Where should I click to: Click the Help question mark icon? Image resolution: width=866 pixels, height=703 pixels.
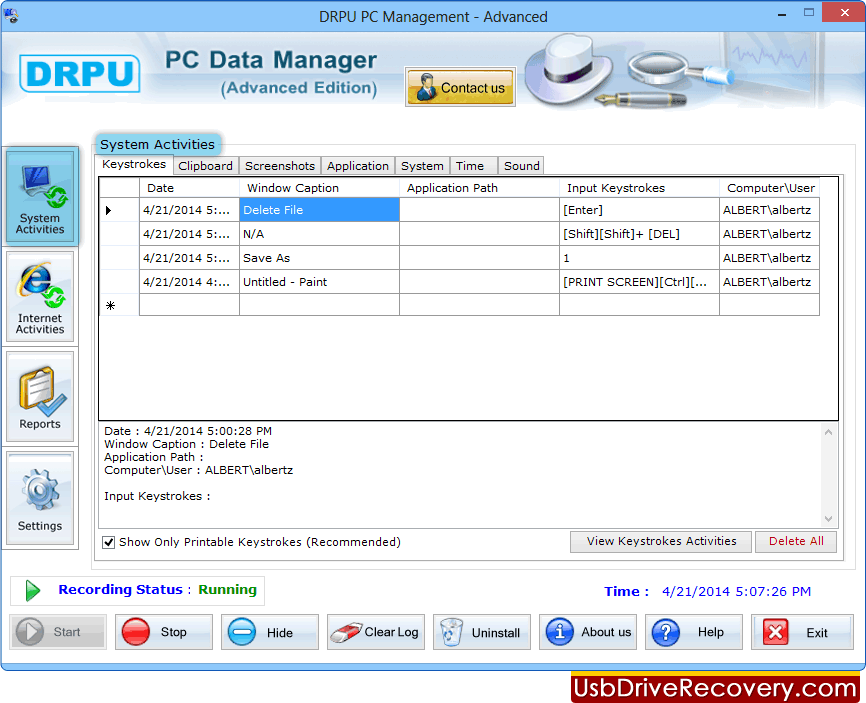pos(666,632)
